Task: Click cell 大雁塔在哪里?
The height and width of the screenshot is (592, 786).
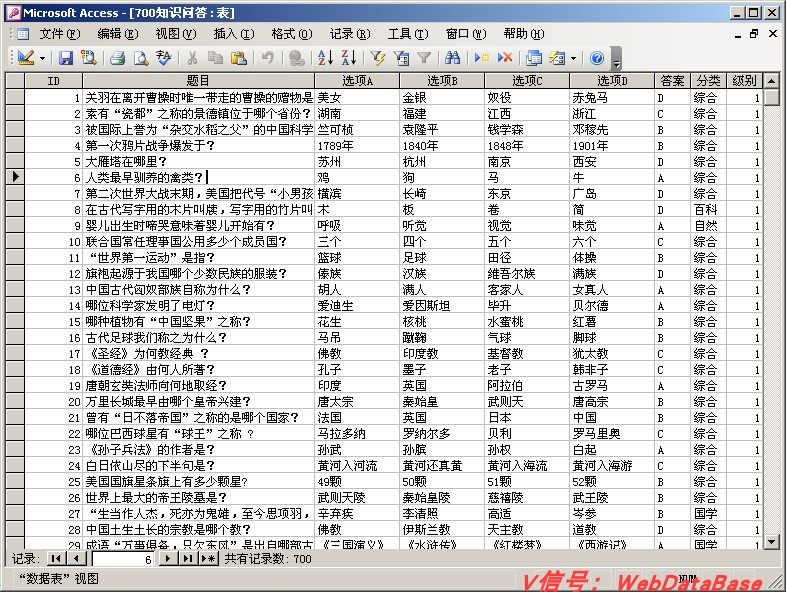Action: coord(199,161)
